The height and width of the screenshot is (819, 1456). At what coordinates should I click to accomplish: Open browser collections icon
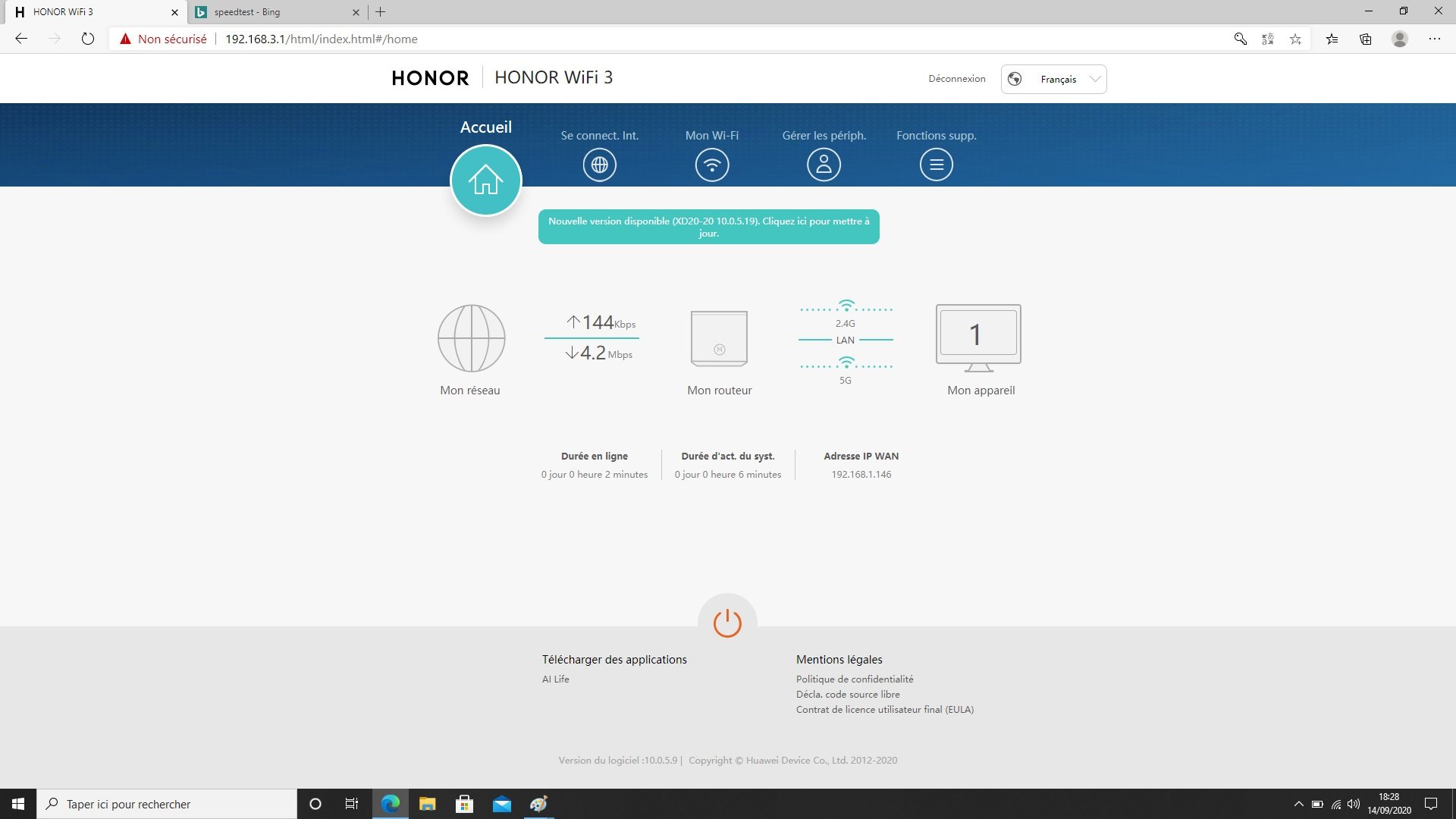(1366, 39)
